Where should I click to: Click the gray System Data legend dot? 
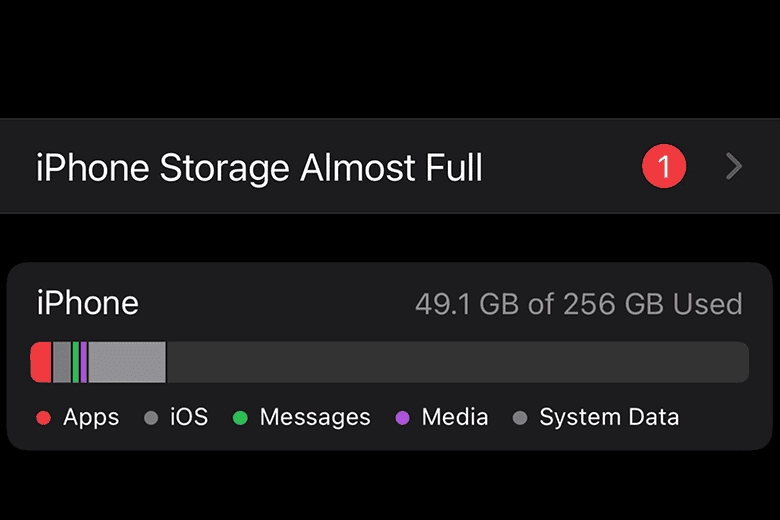coord(520,418)
